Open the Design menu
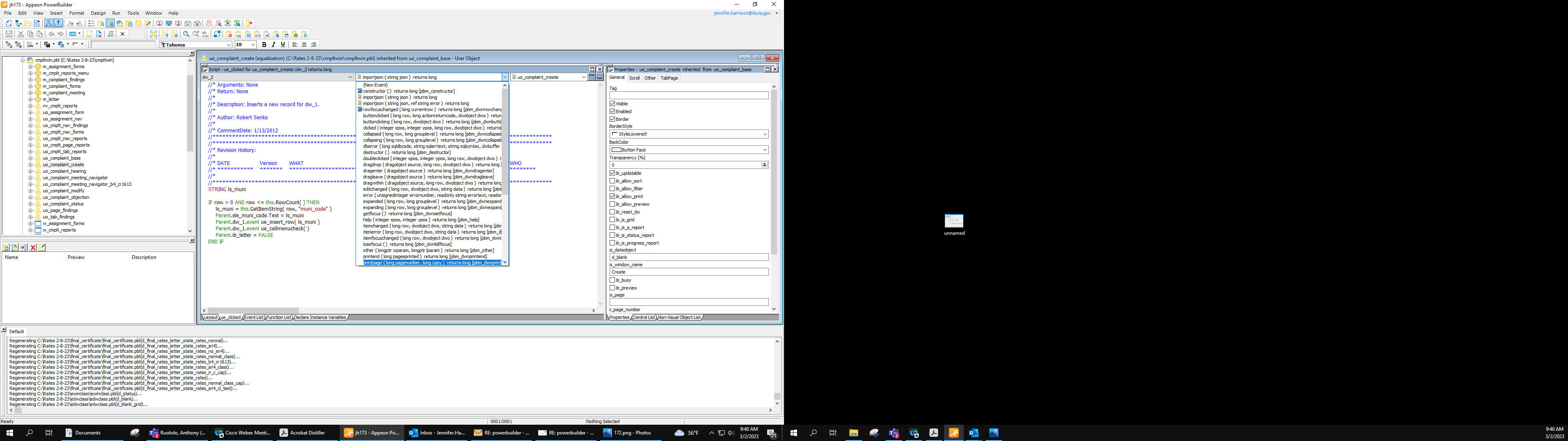The width and height of the screenshot is (1568, 441). (98, 13)
